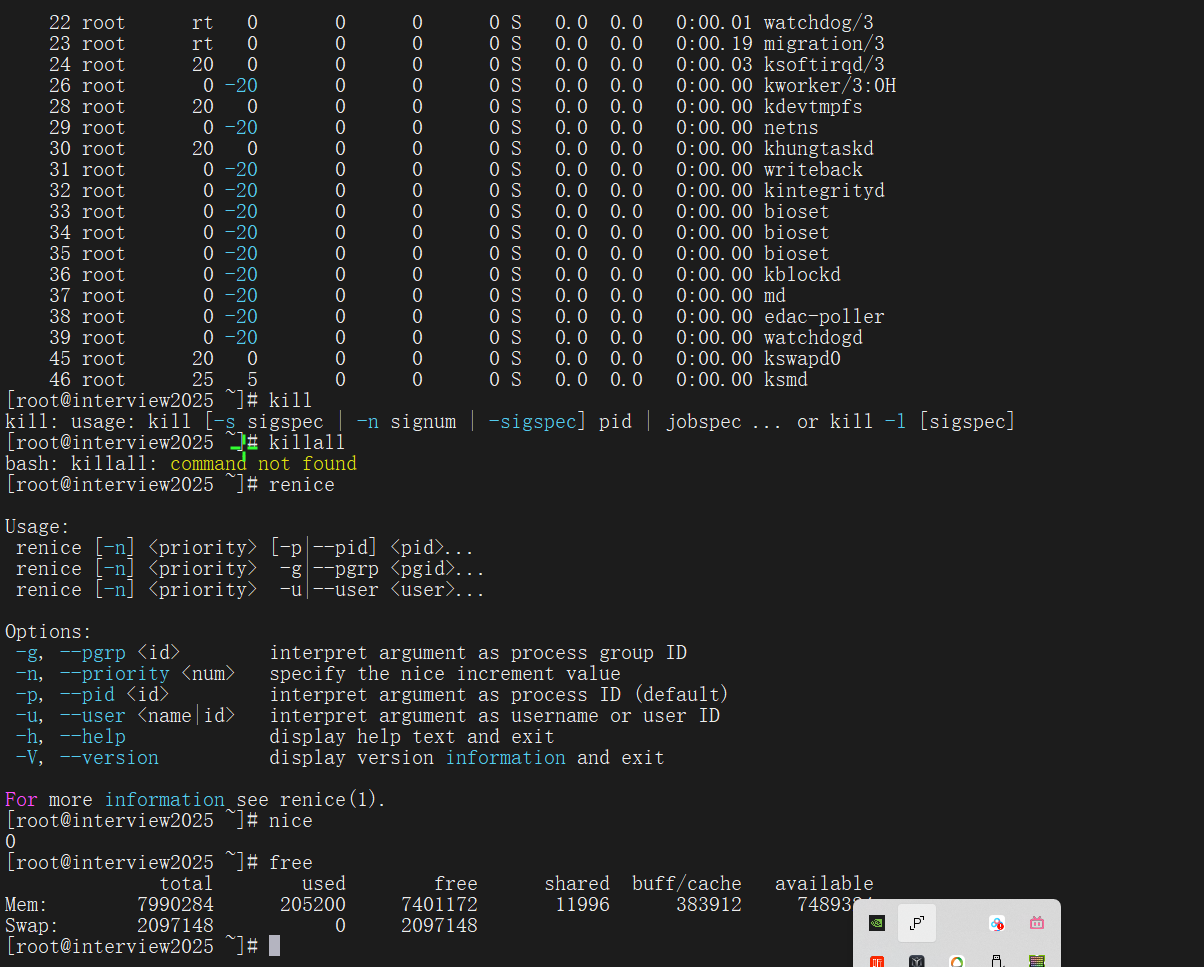
Task: Click the "Swap:" row label
Action: tap(32, 925)
